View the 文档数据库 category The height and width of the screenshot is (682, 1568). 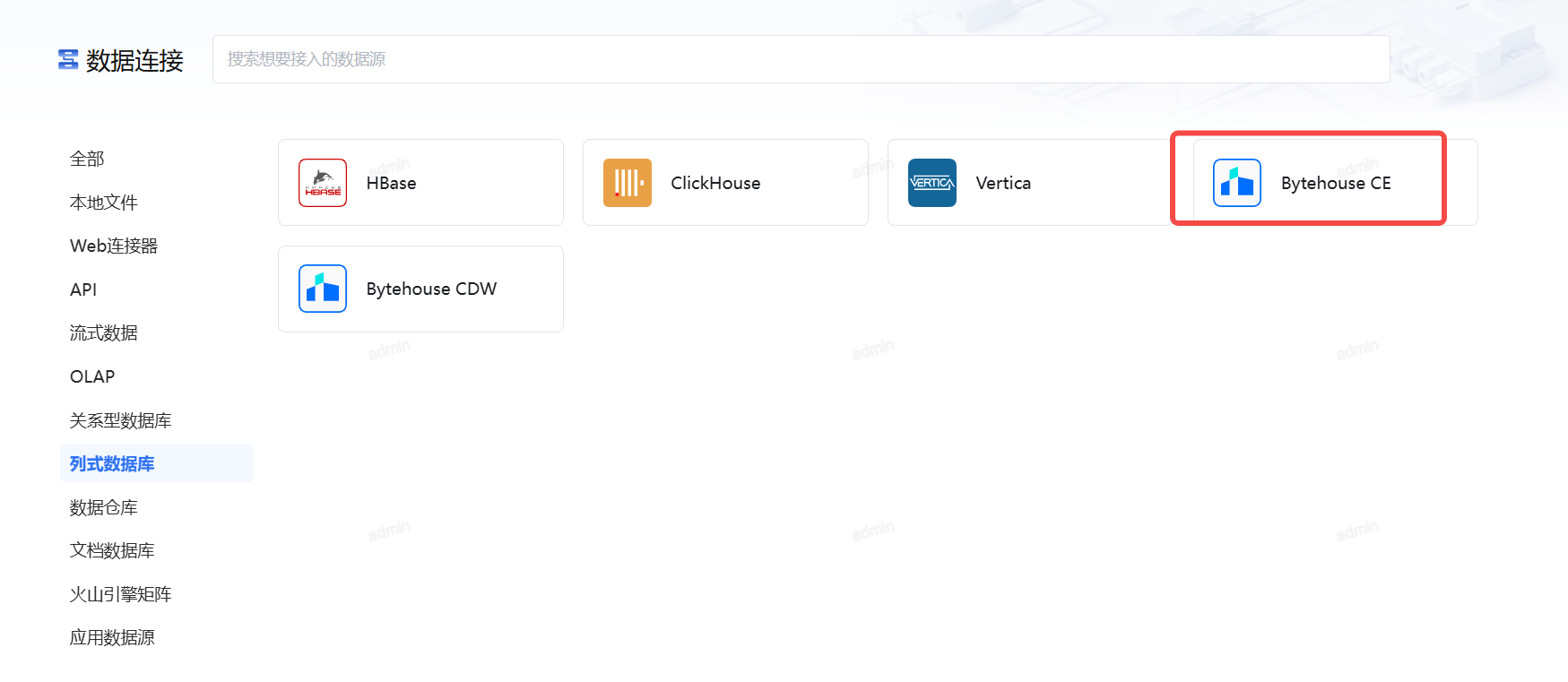[x=112, y=550]
